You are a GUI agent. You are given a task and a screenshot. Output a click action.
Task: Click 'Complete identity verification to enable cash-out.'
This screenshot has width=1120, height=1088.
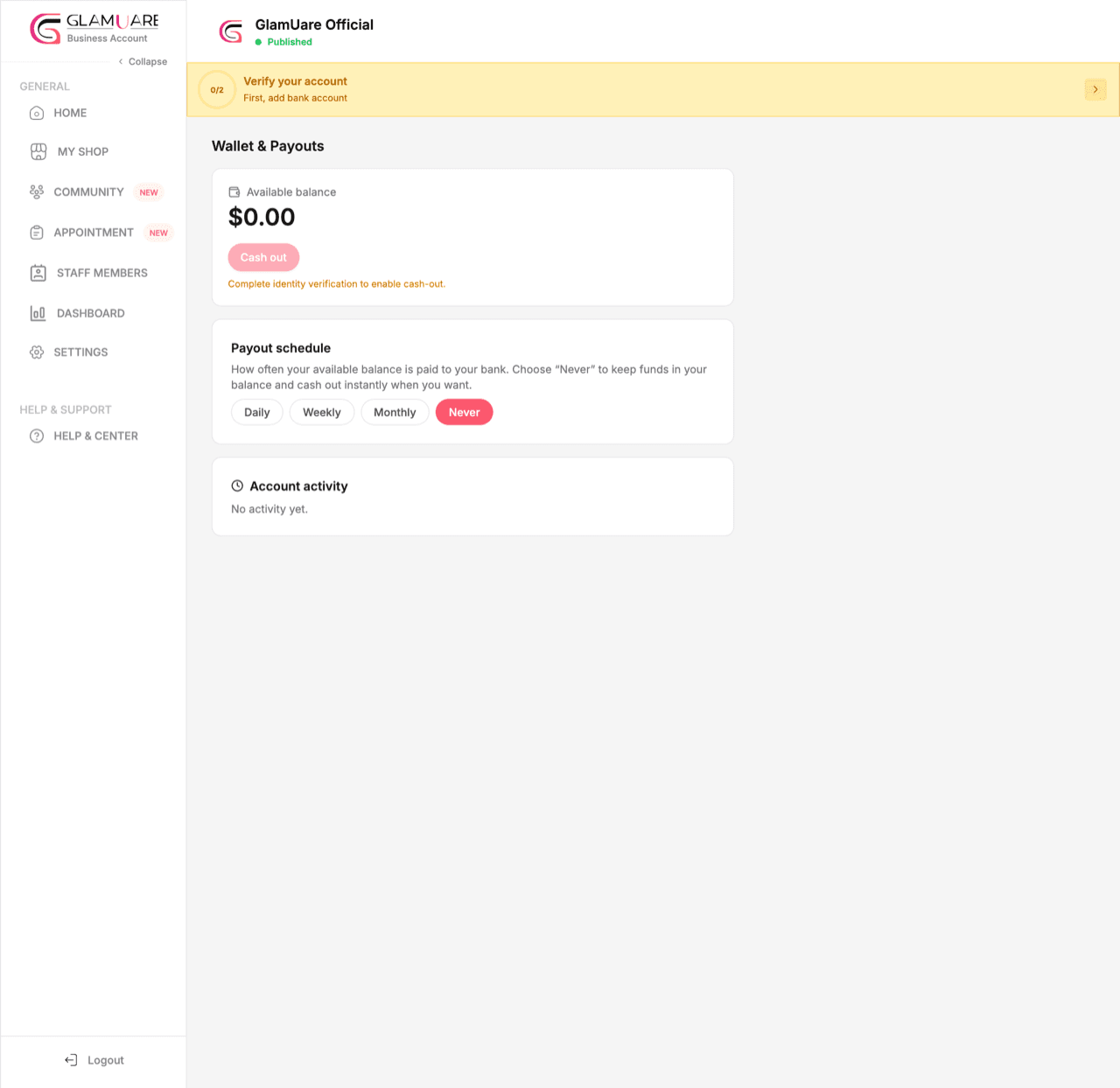337,284
